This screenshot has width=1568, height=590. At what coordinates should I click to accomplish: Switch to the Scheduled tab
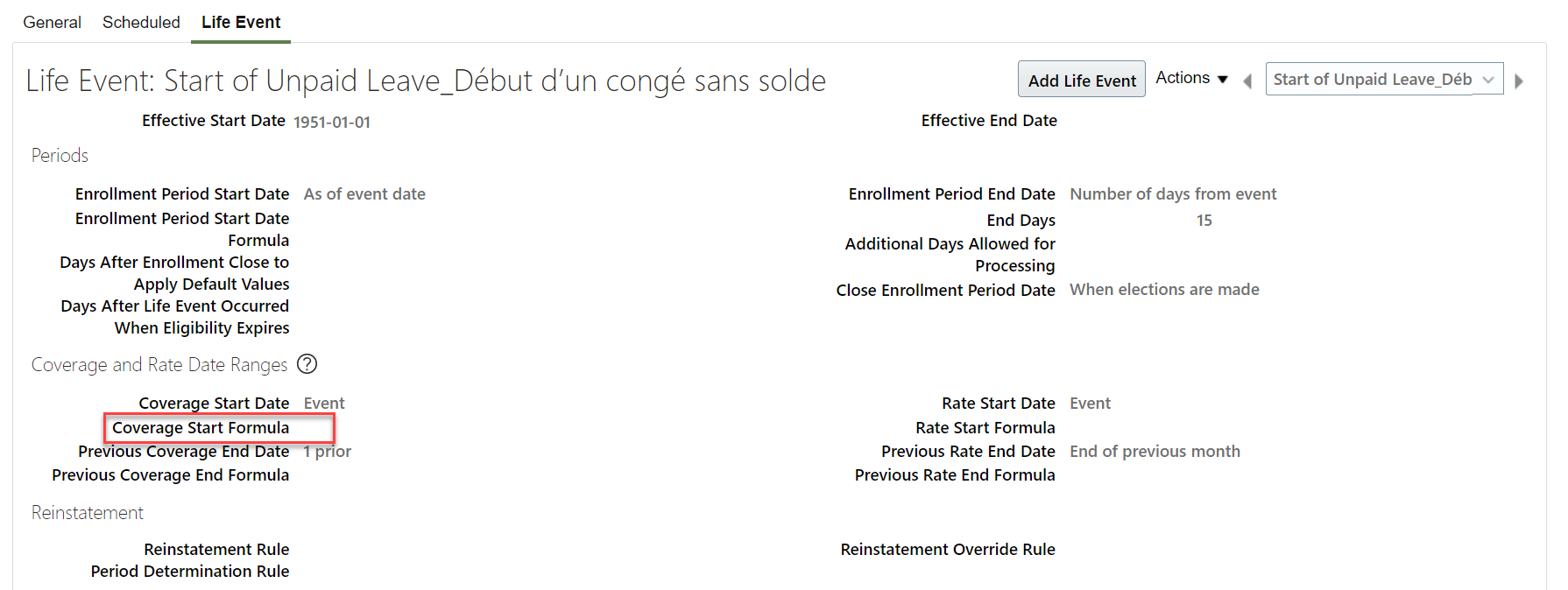click(141, 22)
